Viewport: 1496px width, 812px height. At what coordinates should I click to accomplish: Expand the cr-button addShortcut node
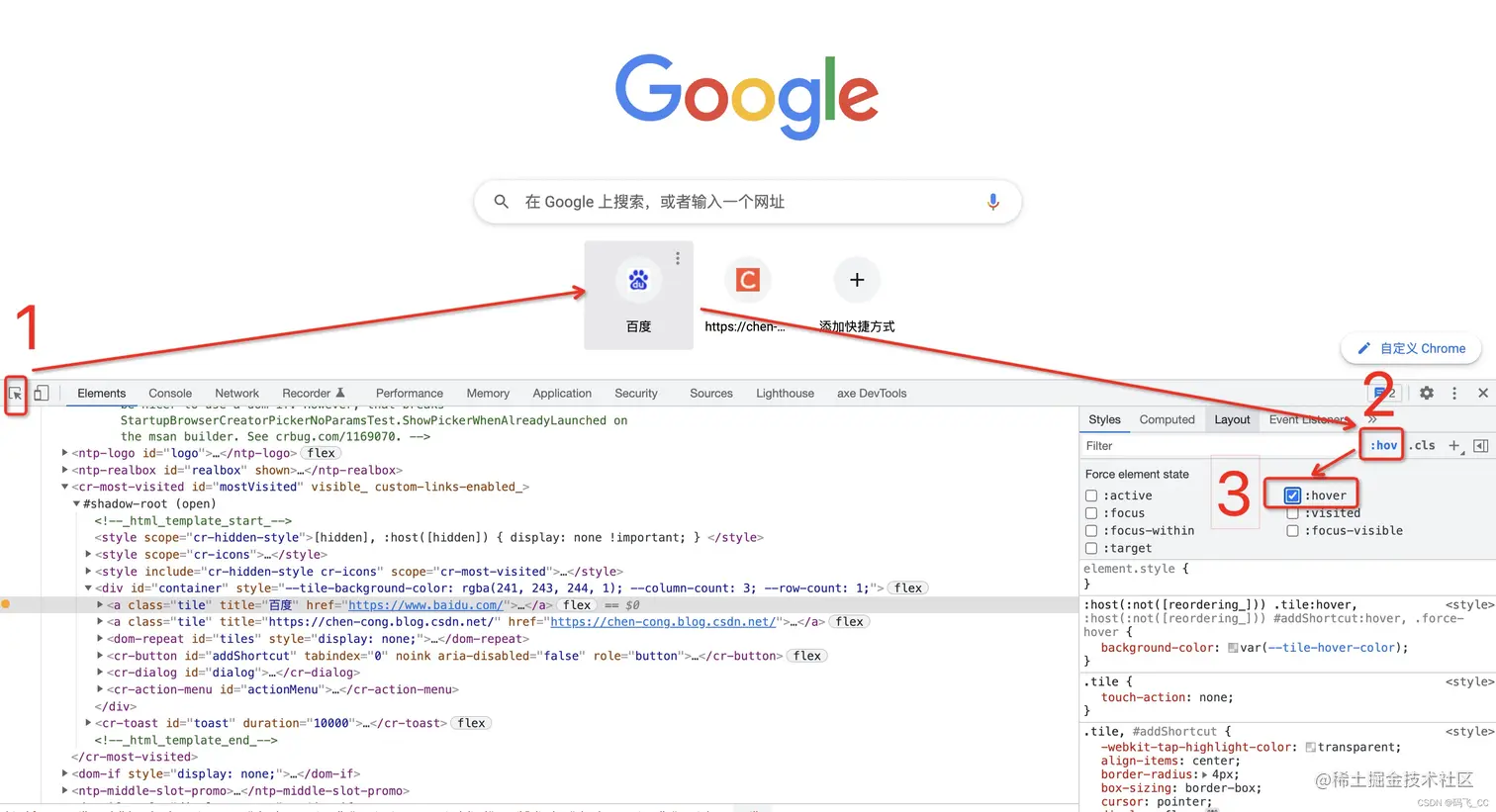100,656
